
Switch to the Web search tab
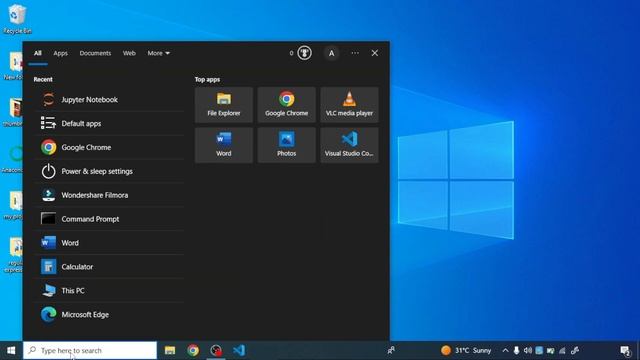click(129, 53)
